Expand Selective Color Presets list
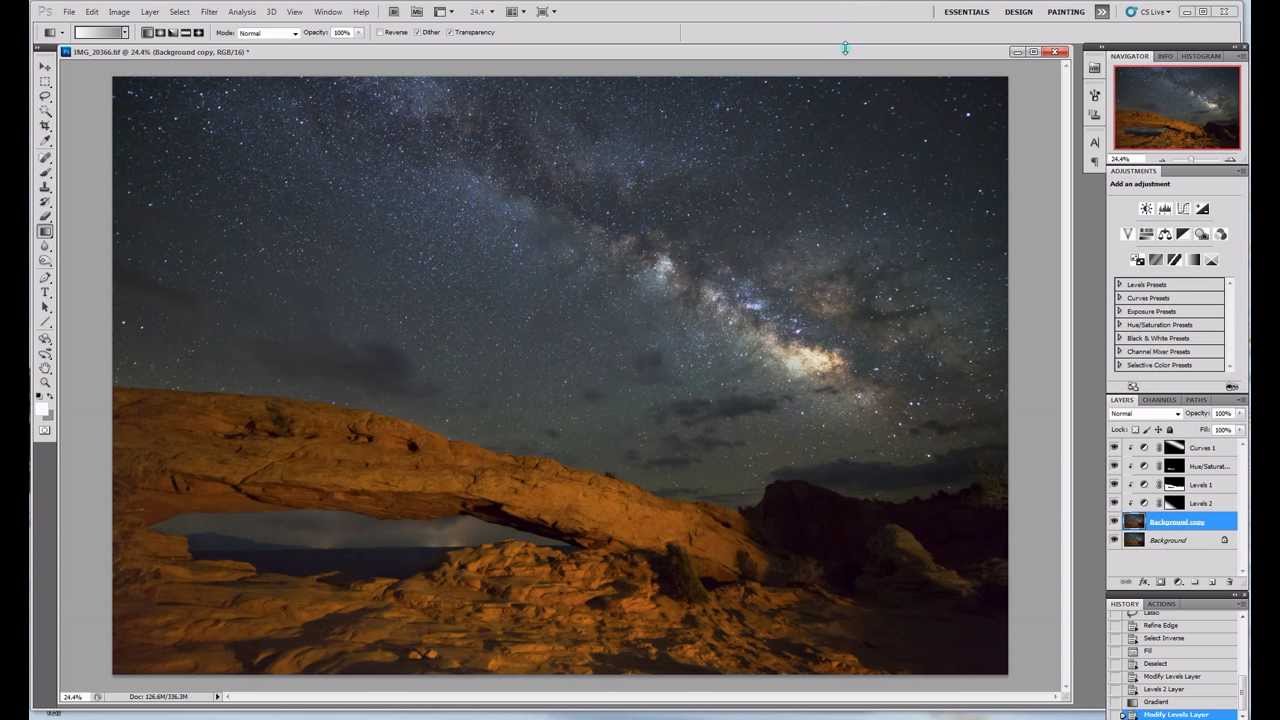 point(1119,365)
